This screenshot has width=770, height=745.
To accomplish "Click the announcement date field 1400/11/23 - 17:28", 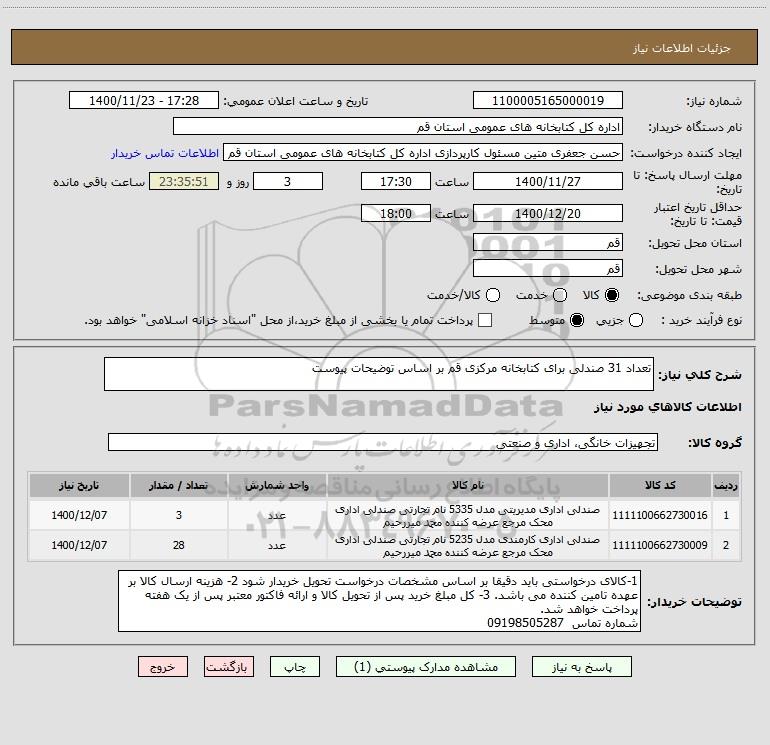I will click(x=144, y=101).
